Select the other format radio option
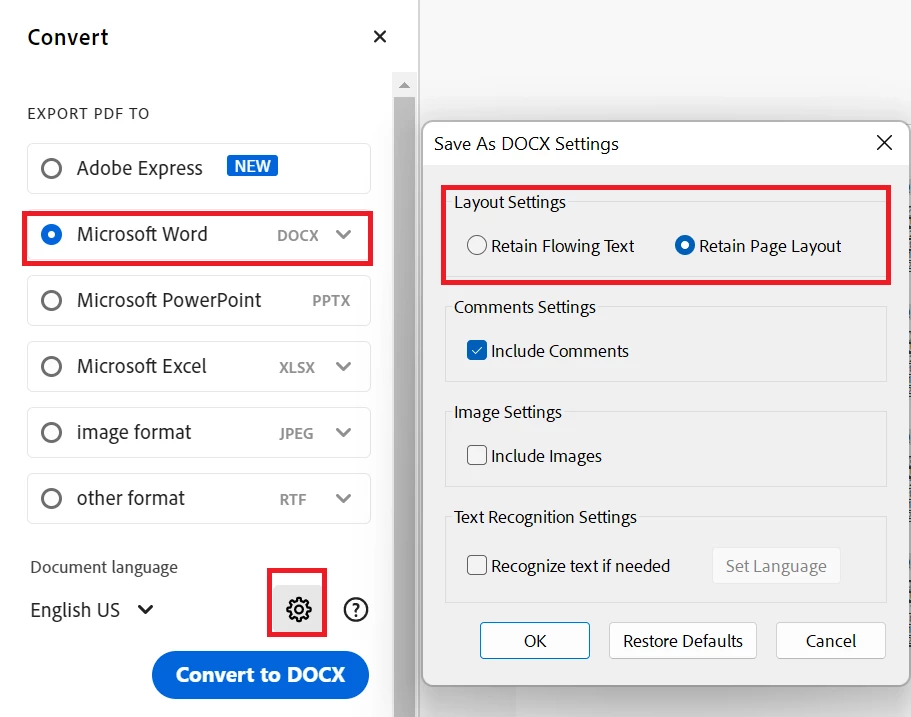911x717 pixels. (52, 499)
